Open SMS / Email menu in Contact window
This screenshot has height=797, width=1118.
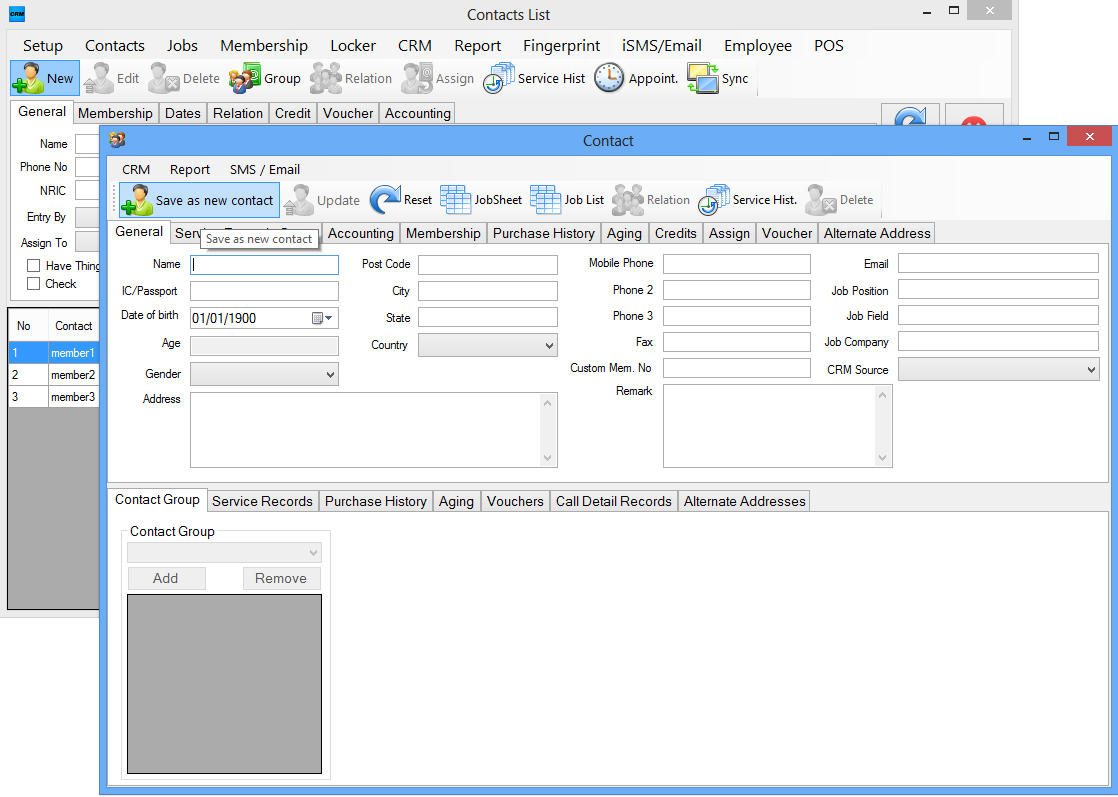point(265,170)
